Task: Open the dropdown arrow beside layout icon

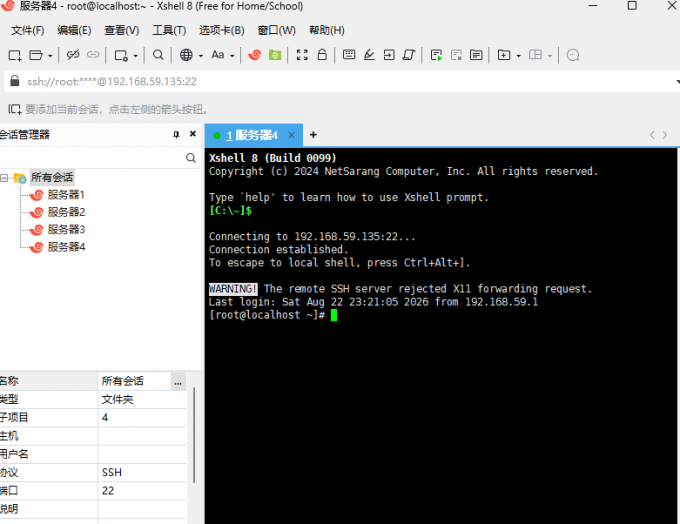Action: (550, 56)
